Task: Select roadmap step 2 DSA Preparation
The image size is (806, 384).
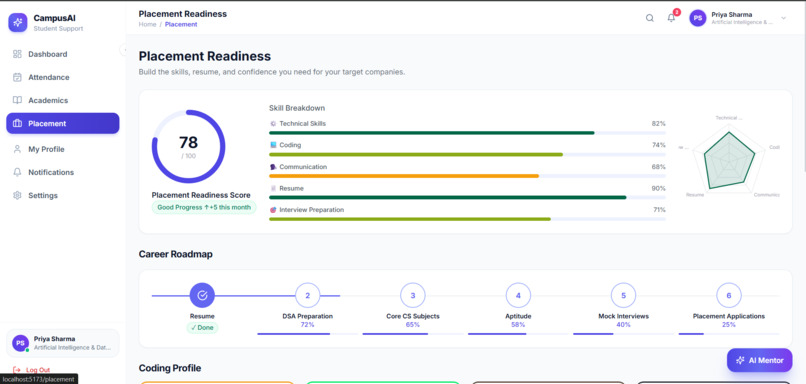Action: click(x=307, y=295)
